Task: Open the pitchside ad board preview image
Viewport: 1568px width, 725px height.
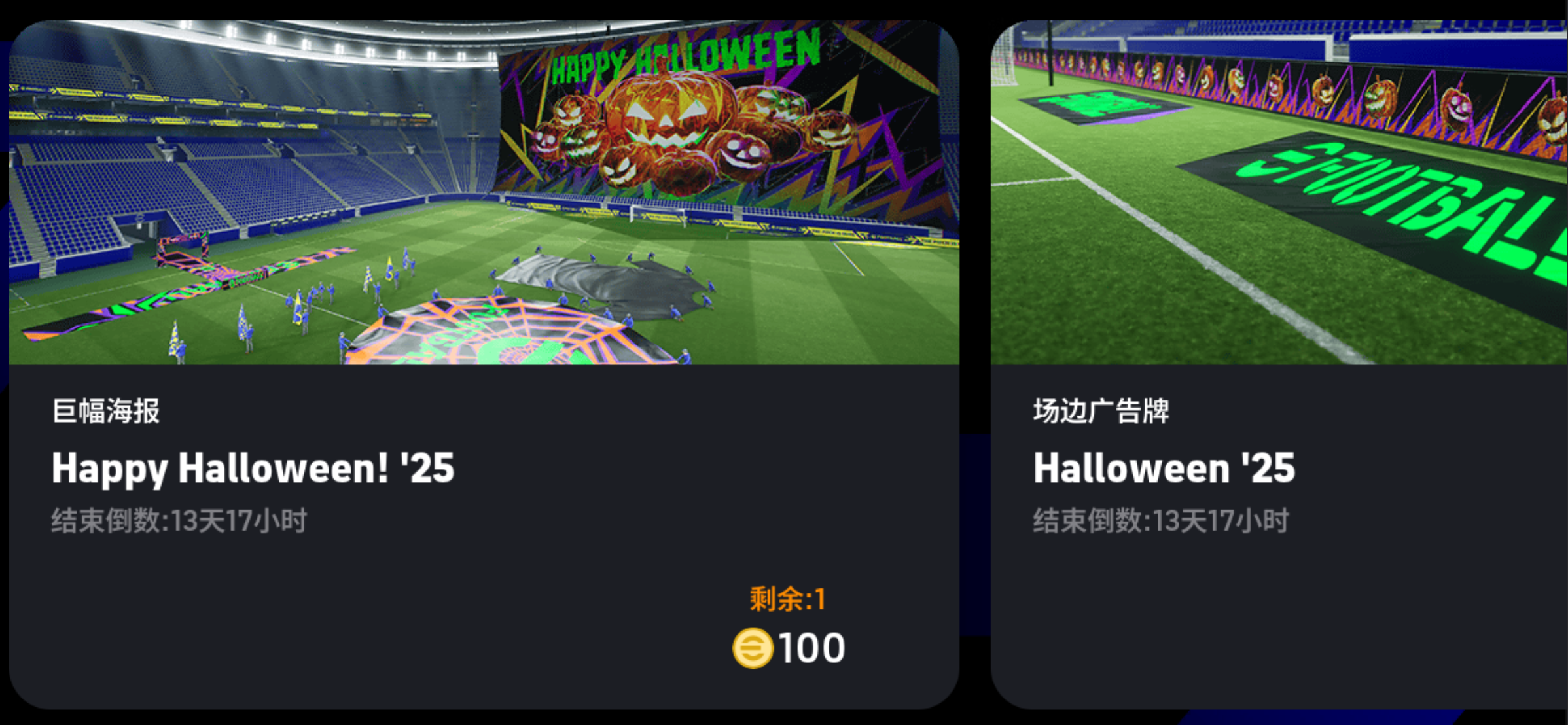Action: click(x=1279, y=192)
